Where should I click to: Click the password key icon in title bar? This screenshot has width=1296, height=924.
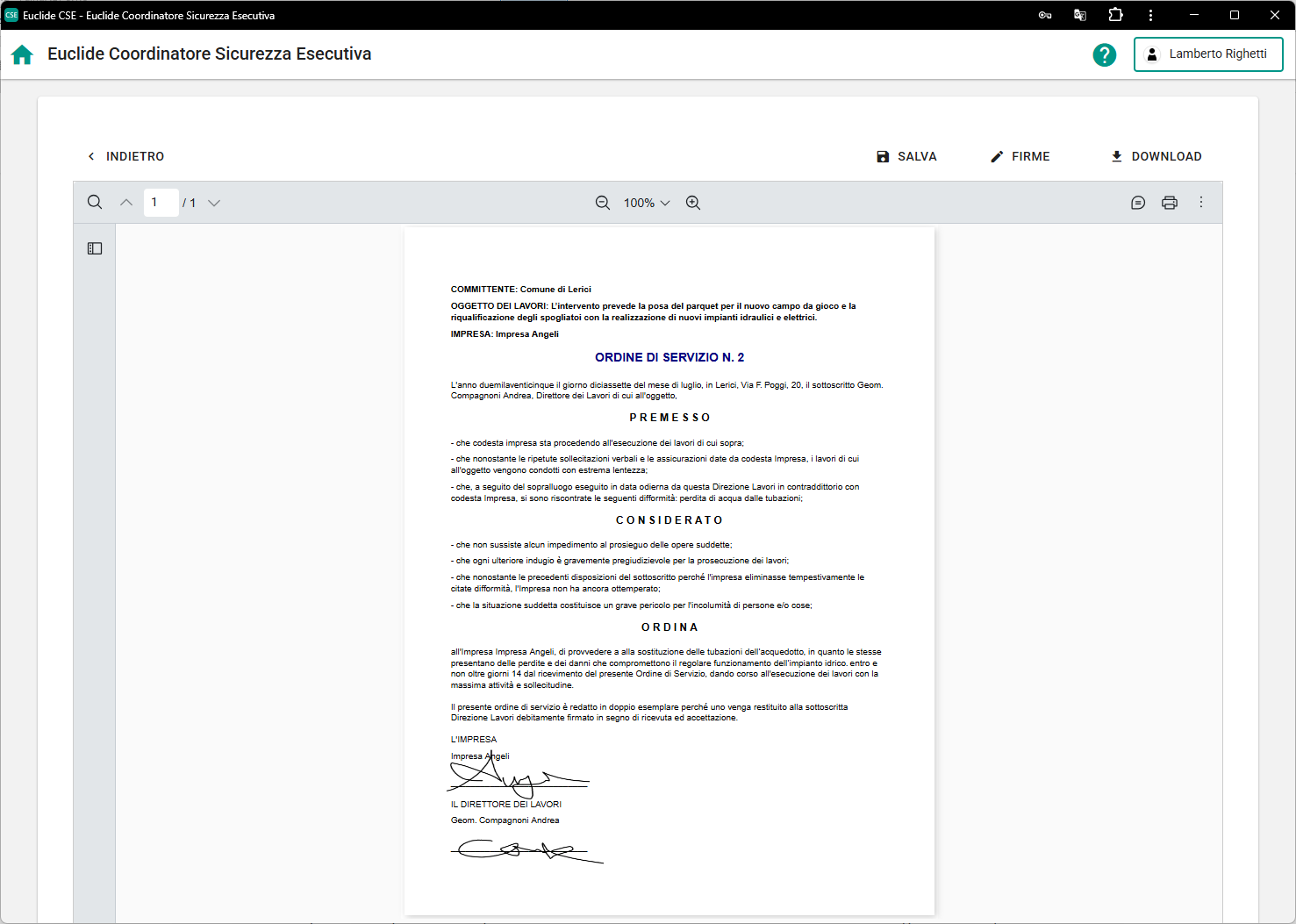[1045, 15]
